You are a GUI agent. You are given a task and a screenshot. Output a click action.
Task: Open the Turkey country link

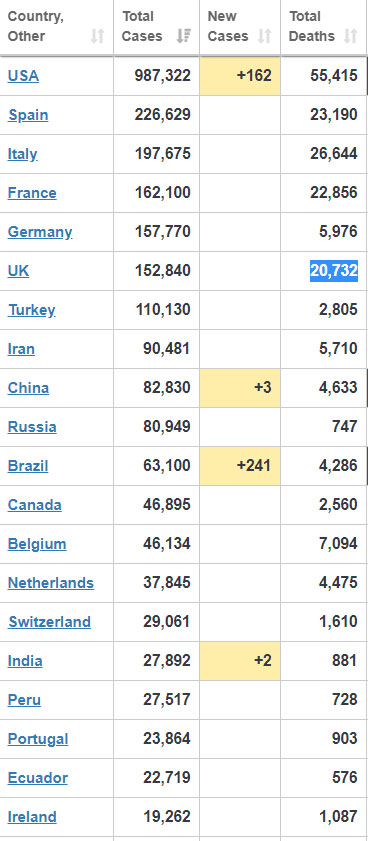[32, 310]
